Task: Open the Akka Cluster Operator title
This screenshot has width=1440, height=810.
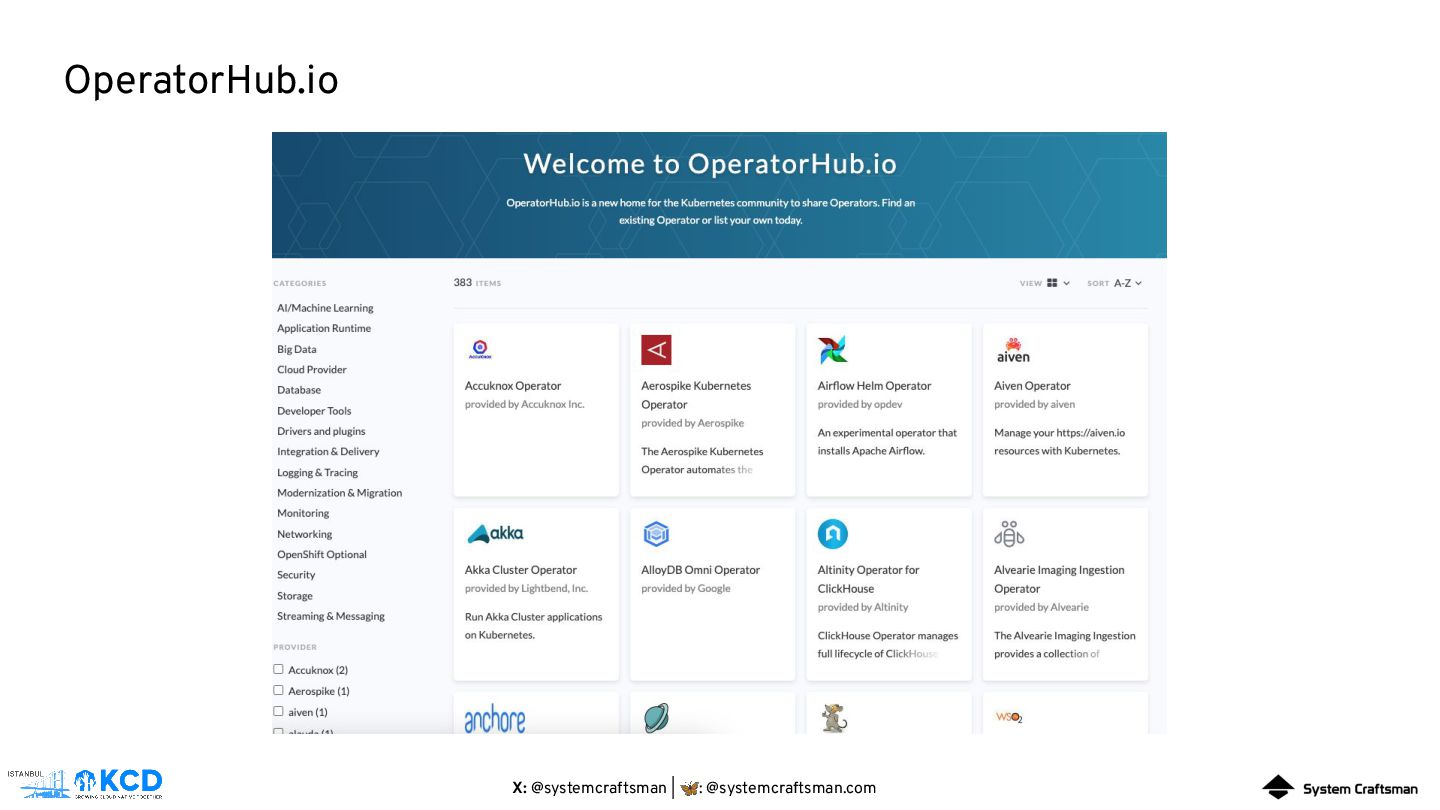Action: (521, 570)
